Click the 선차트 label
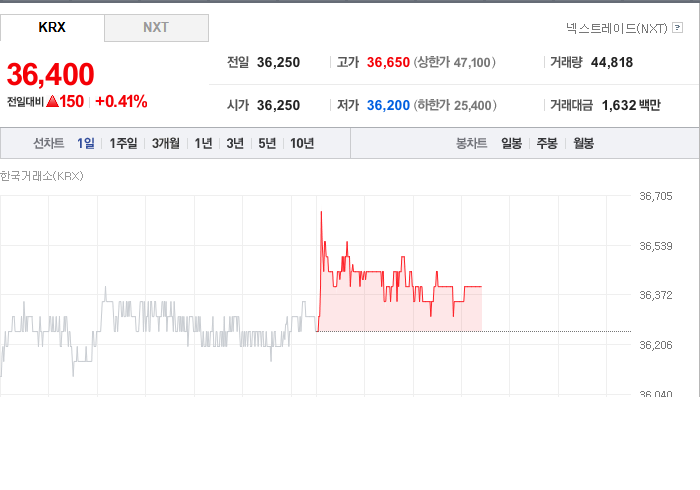This screenshot has height=490, width=700. pyautogui.click(x=49, y=143)
